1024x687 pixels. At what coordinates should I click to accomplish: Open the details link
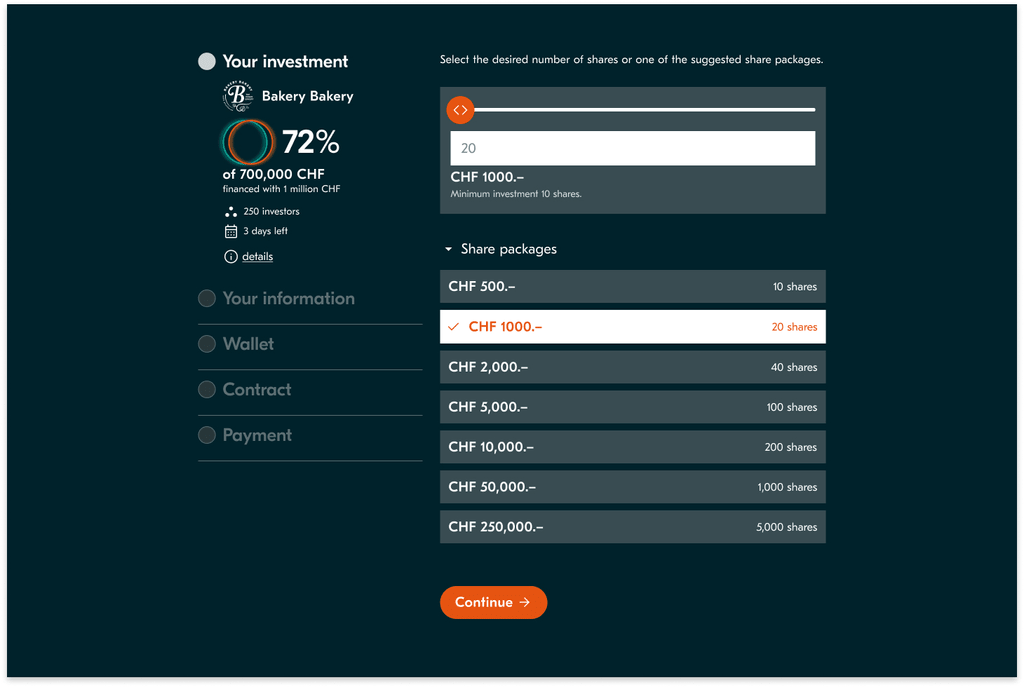pyautogui.click(x=257, y=257)
